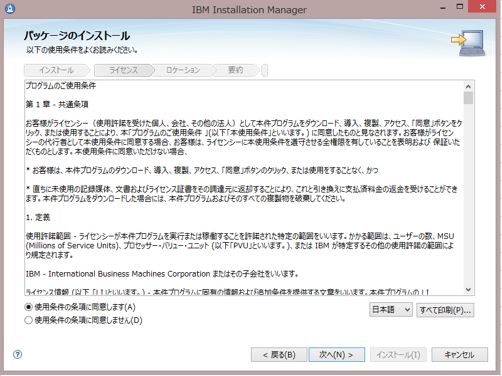Click the section heading 1. 定義

(x=38, y=218)
